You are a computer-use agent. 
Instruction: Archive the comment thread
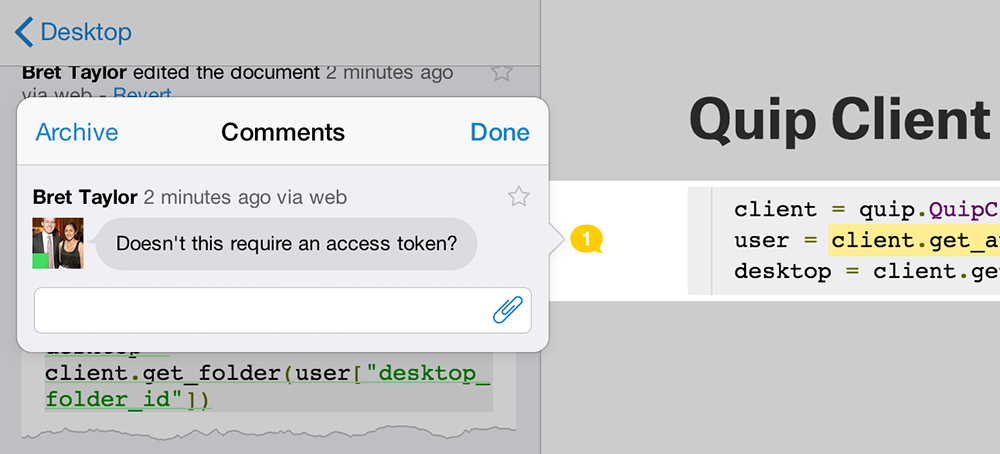(x=77, y=132)
